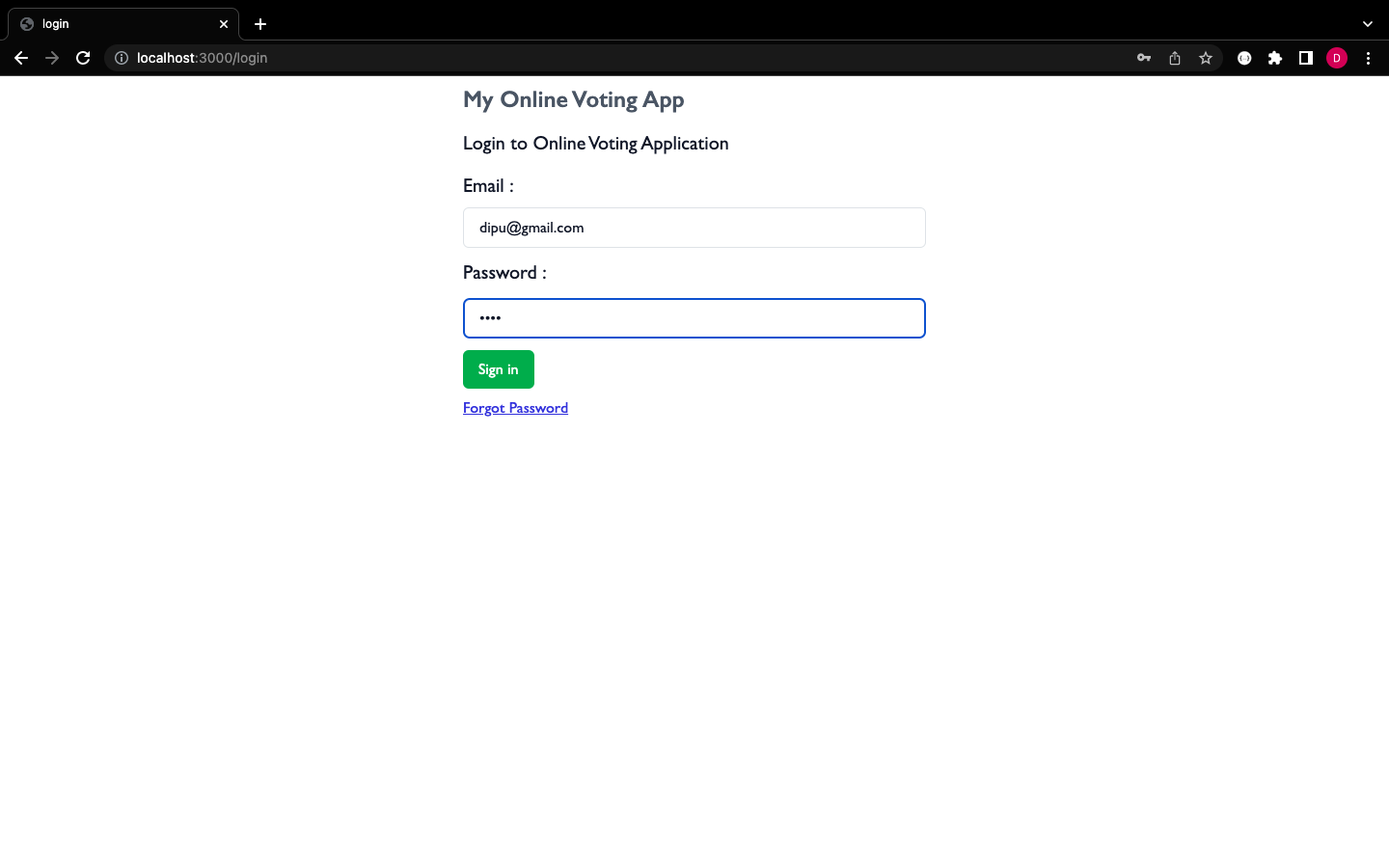The height and width of the screenshot is (868, 1389).
Task: Click the site information icon beside the URL
Action: tap(121, 58)
